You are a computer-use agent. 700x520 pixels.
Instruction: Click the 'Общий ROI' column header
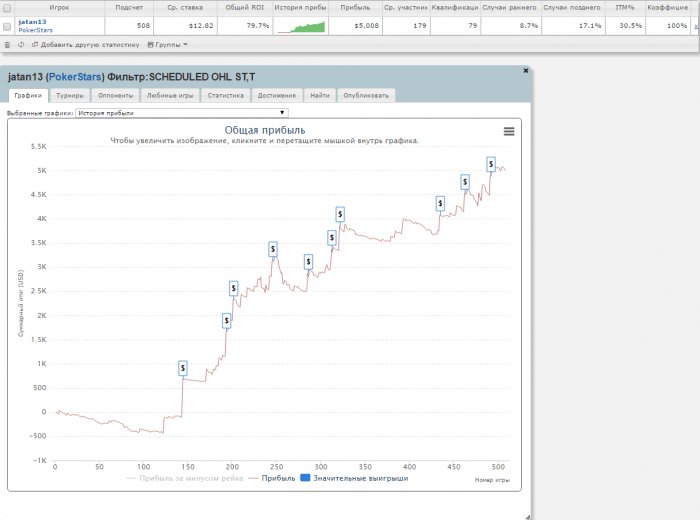pos(243,7)
